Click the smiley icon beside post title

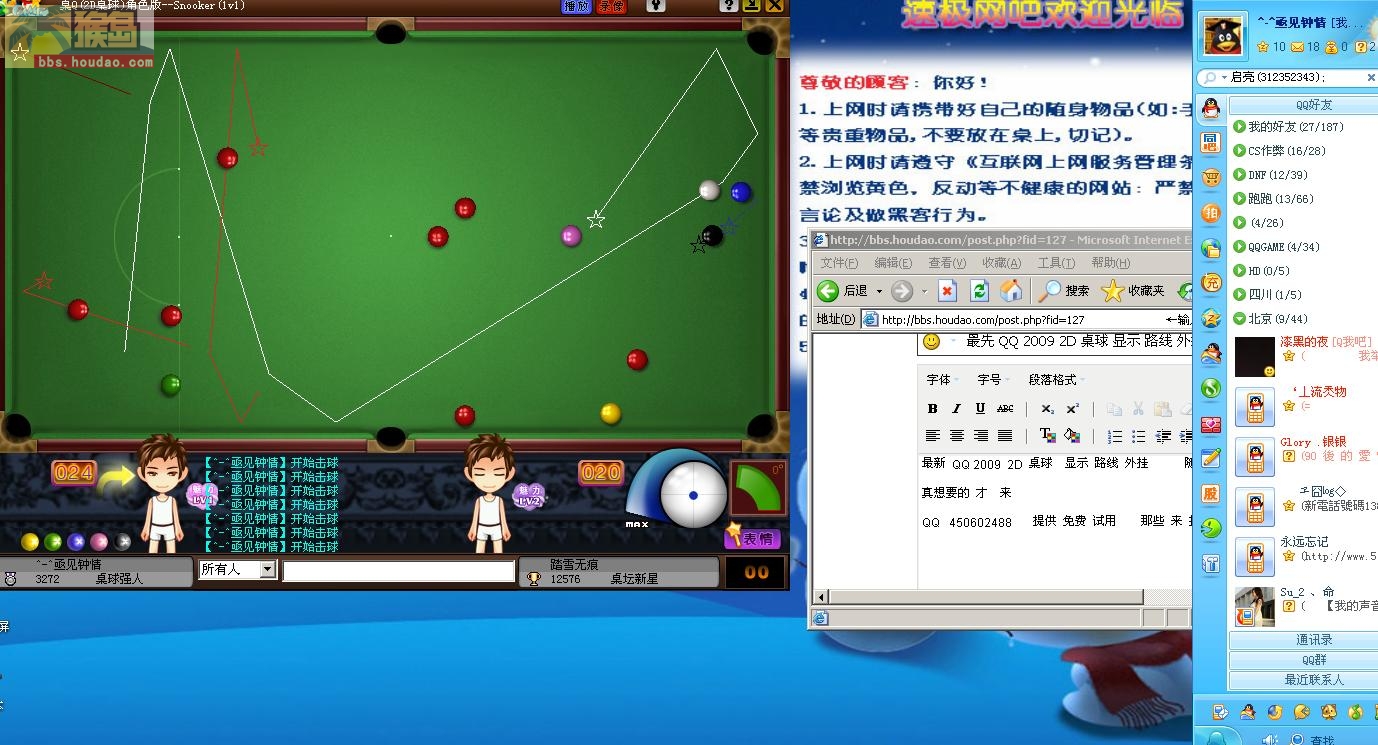tap(931, 342)
